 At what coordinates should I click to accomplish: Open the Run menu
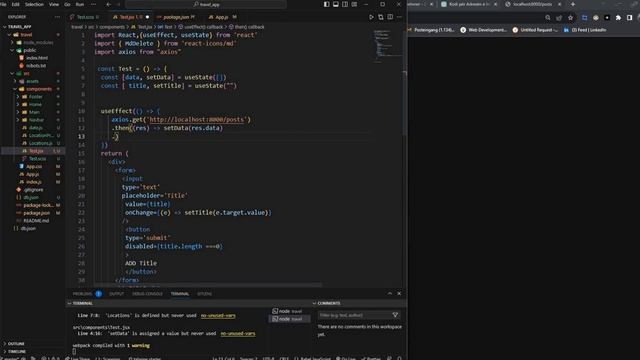(80, 4)
